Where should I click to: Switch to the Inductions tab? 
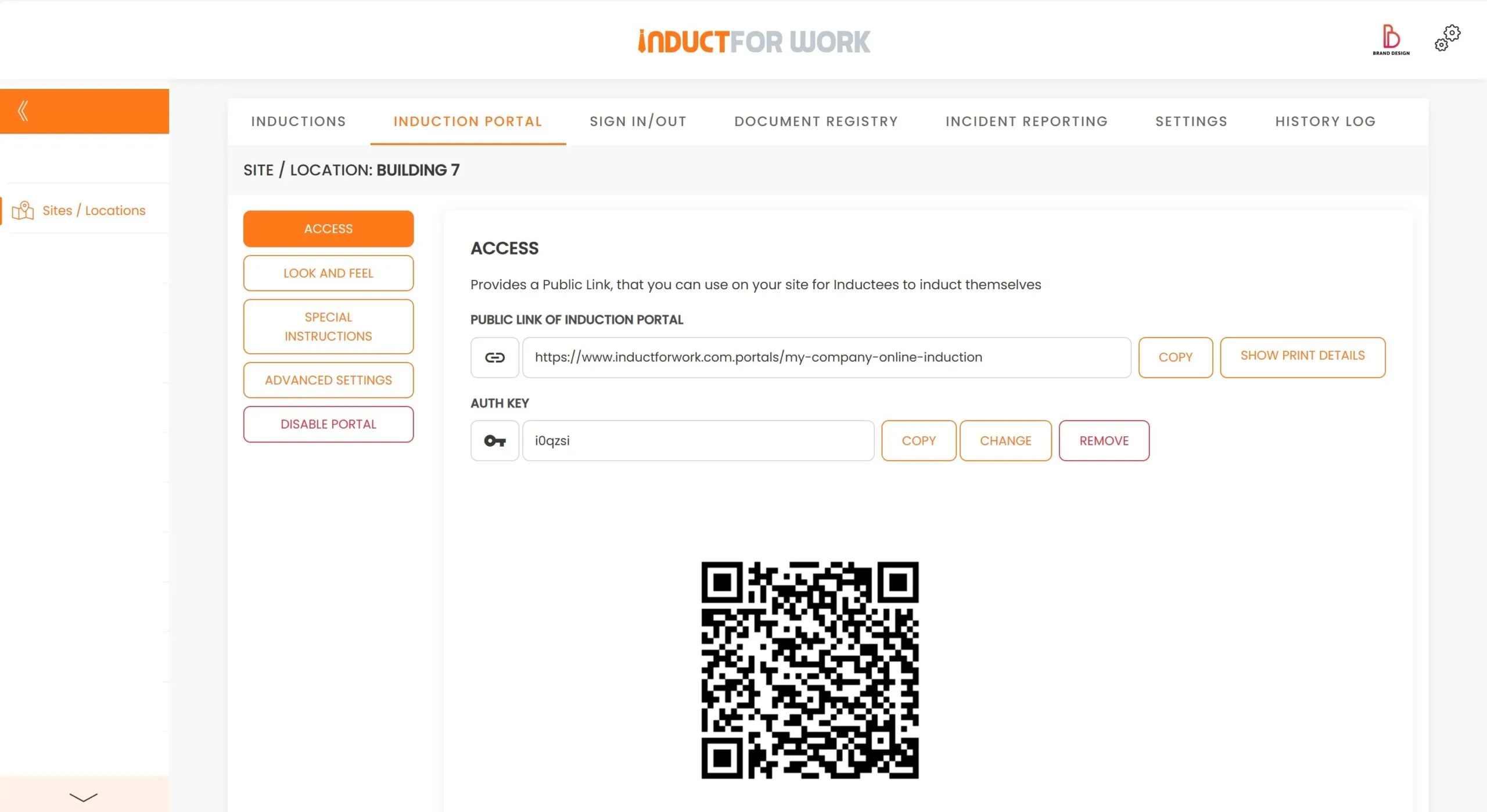(x=299, y=121)
